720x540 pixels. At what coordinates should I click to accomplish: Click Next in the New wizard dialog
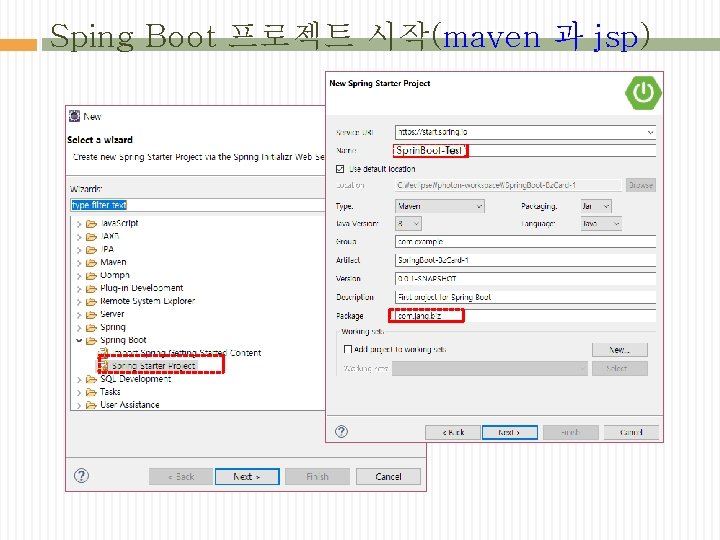(x=247, y=477)
